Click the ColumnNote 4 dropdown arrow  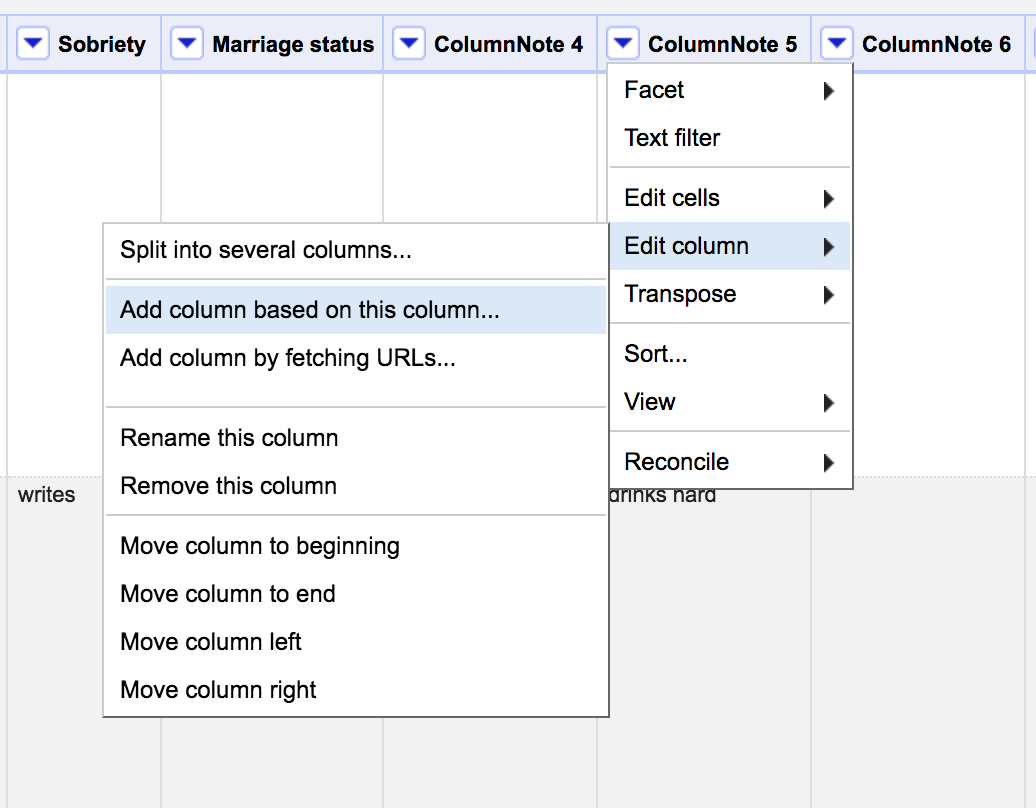pyautogui.click(x=409, y=44)
